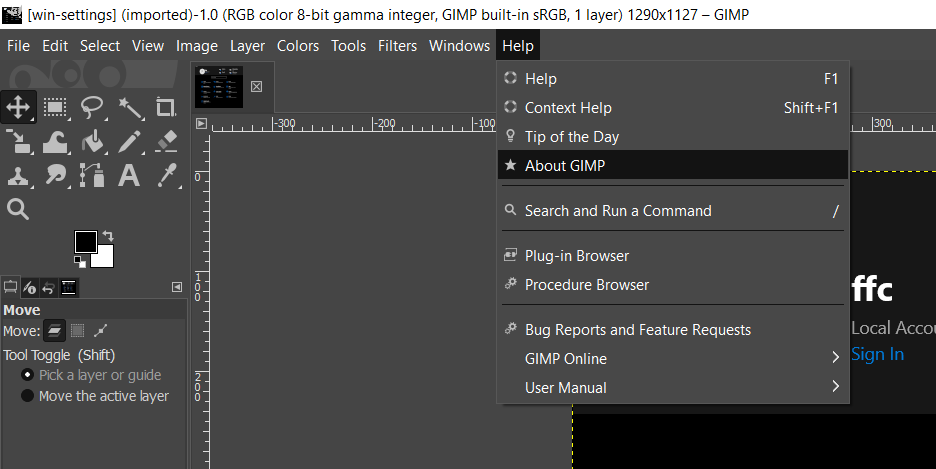Select the Rectangle Select tool
Image resolution: width=936 pixels, height=469 pixels.
[x=55, y=107]
